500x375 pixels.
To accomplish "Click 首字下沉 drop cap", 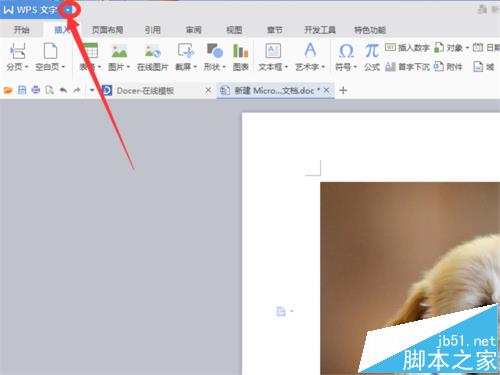I will coord(407,67).
